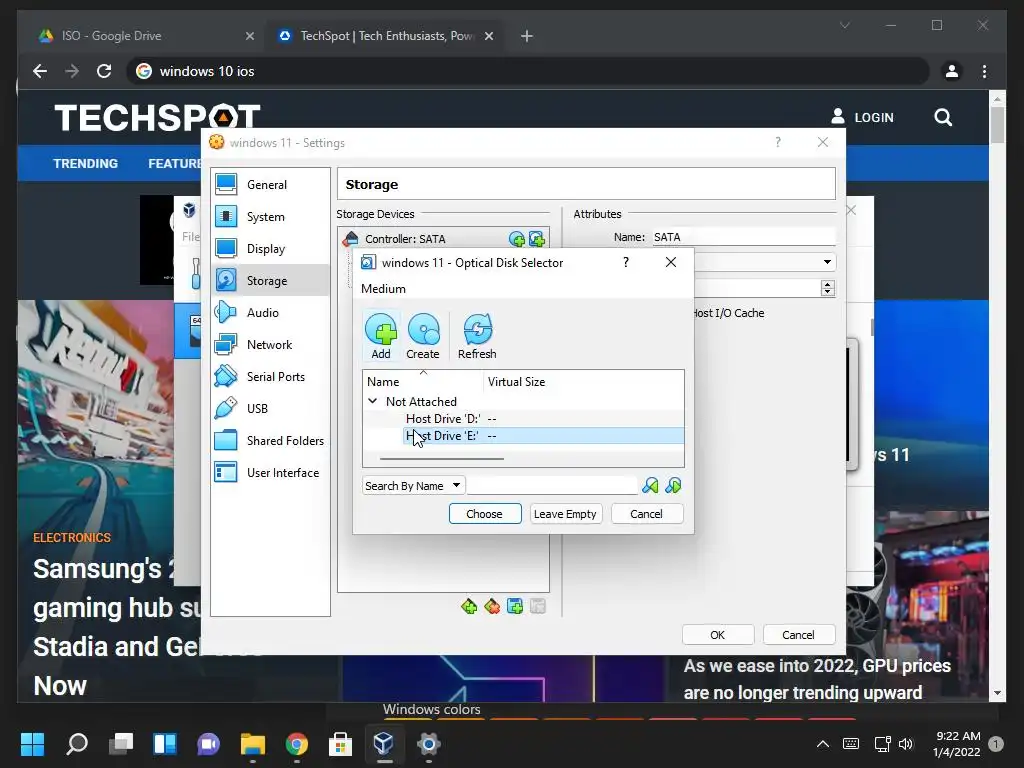
Task: Click the horizontal scrollbar in the disk list
Action: [441, 459]
